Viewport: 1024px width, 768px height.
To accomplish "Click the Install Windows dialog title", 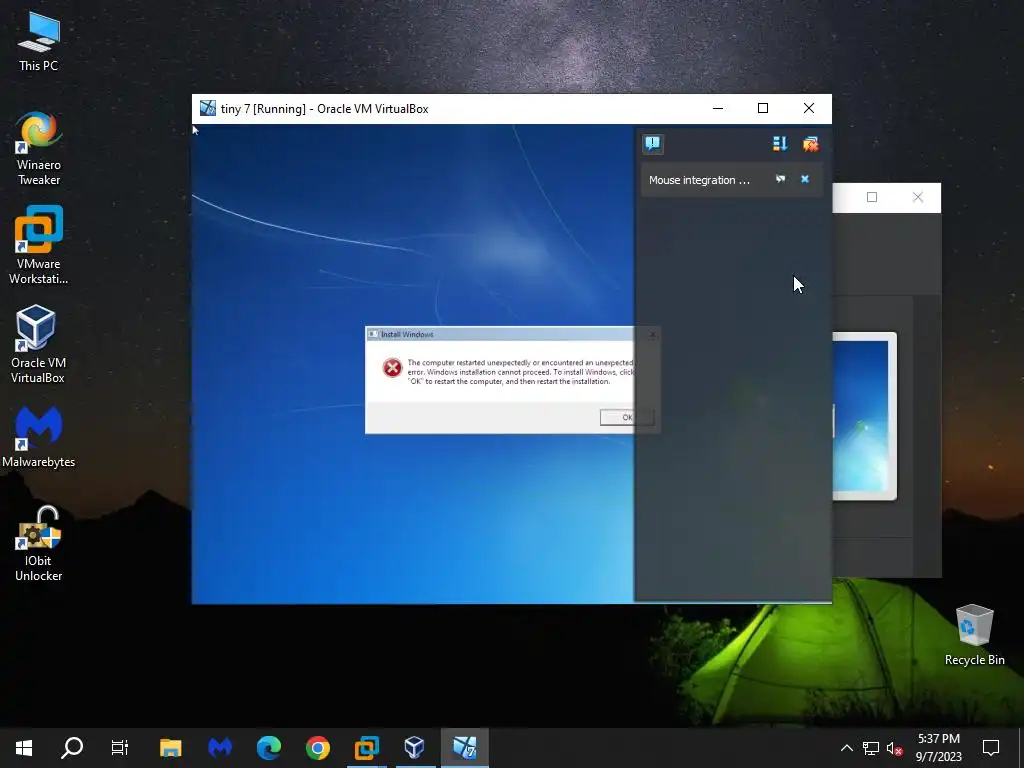I will click(407, 334).
